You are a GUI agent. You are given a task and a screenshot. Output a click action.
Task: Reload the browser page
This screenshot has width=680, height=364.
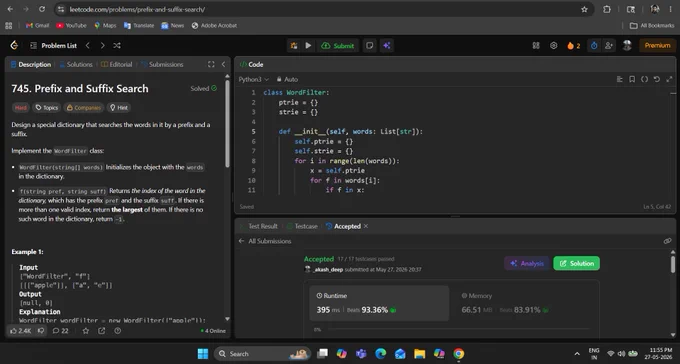(42, 9)
